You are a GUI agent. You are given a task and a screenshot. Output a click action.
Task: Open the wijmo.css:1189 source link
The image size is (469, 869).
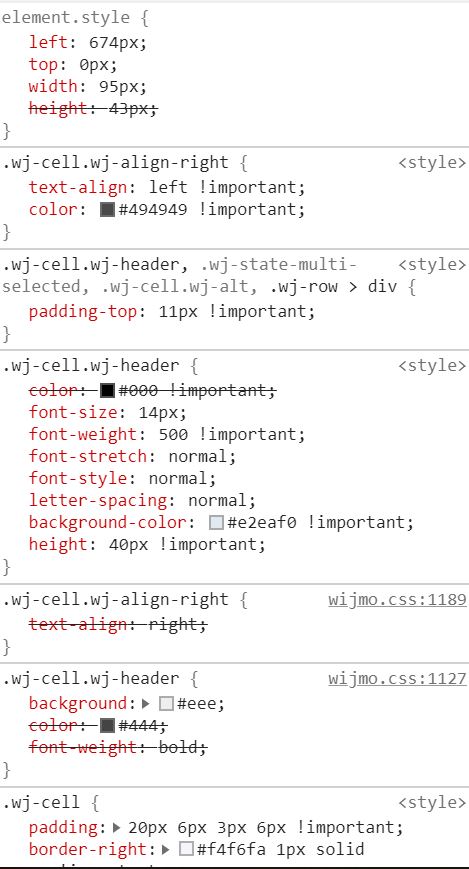point(397,600)
